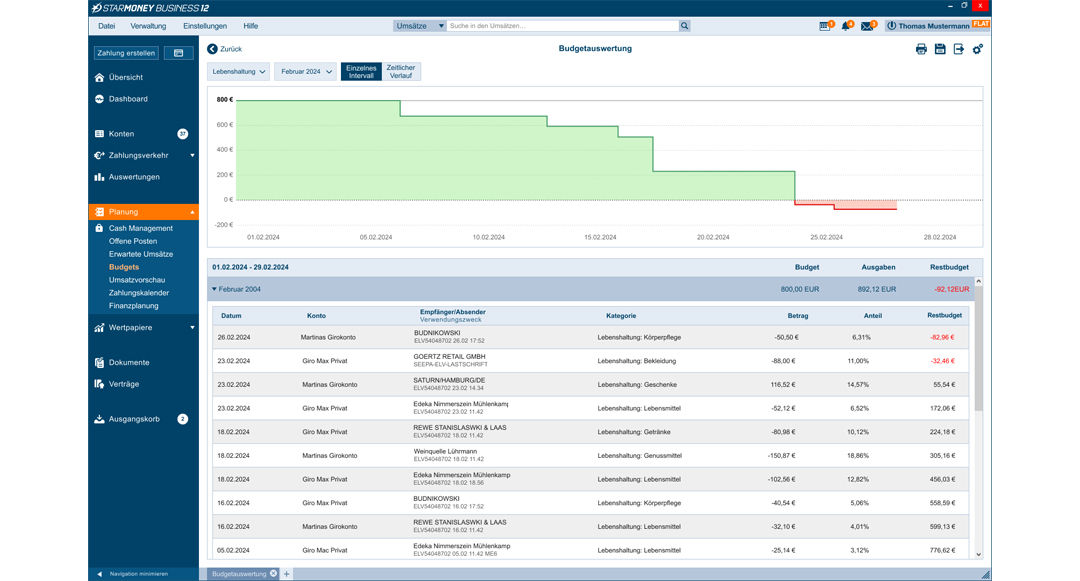Switch to the Budgetauswertung tab
Viewport: 1080px width, 581px height.
[x=240, y=573]
